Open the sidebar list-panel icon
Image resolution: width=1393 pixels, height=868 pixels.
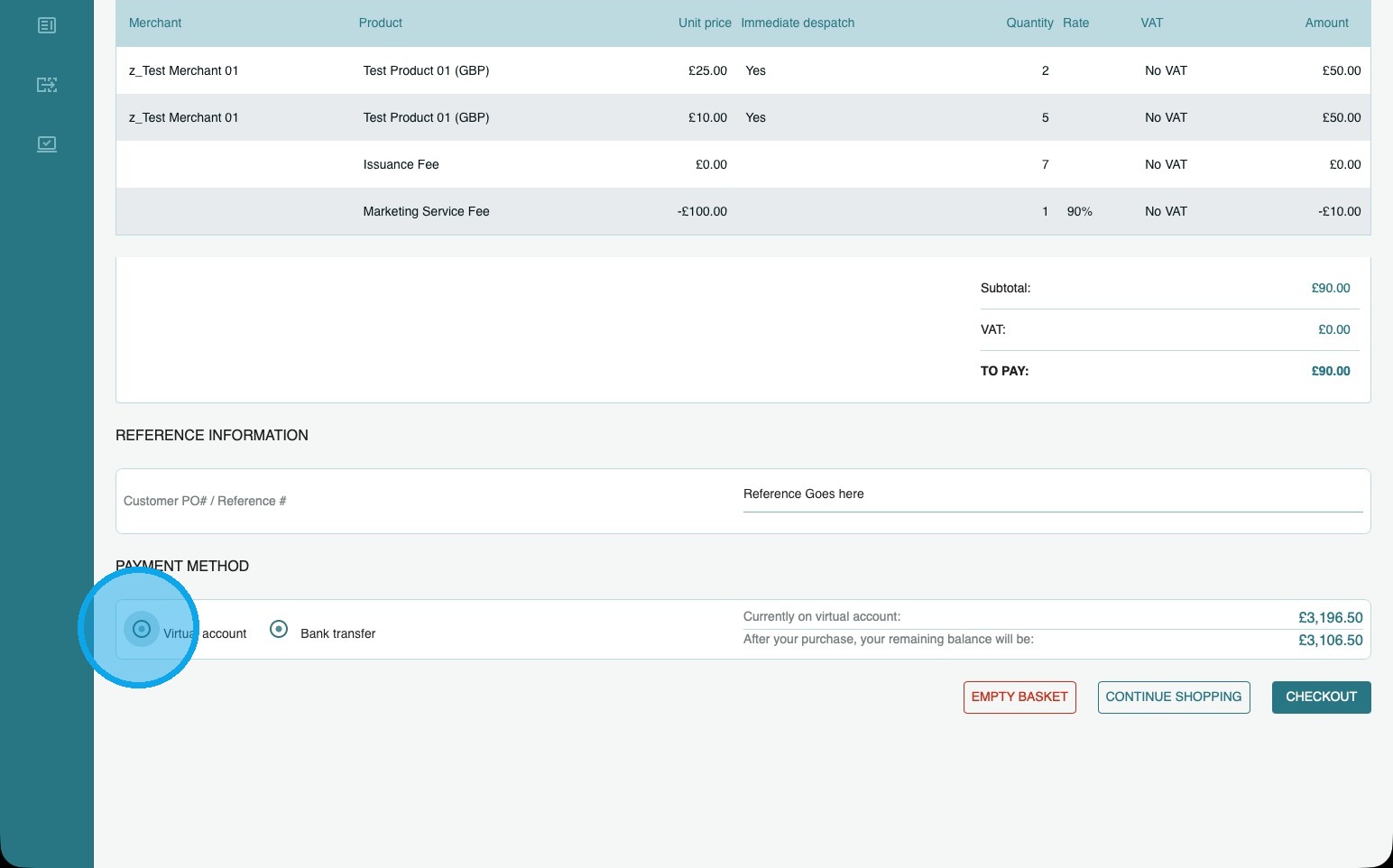pos(47,25)
